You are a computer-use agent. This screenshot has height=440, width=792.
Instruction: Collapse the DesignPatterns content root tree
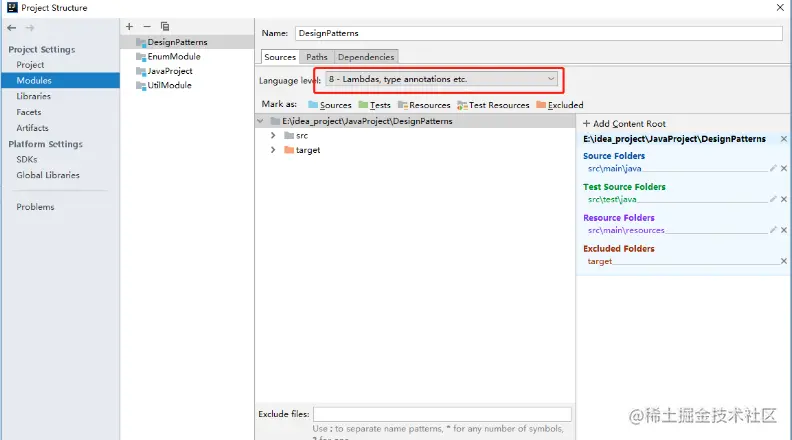(x=260, y=121)
